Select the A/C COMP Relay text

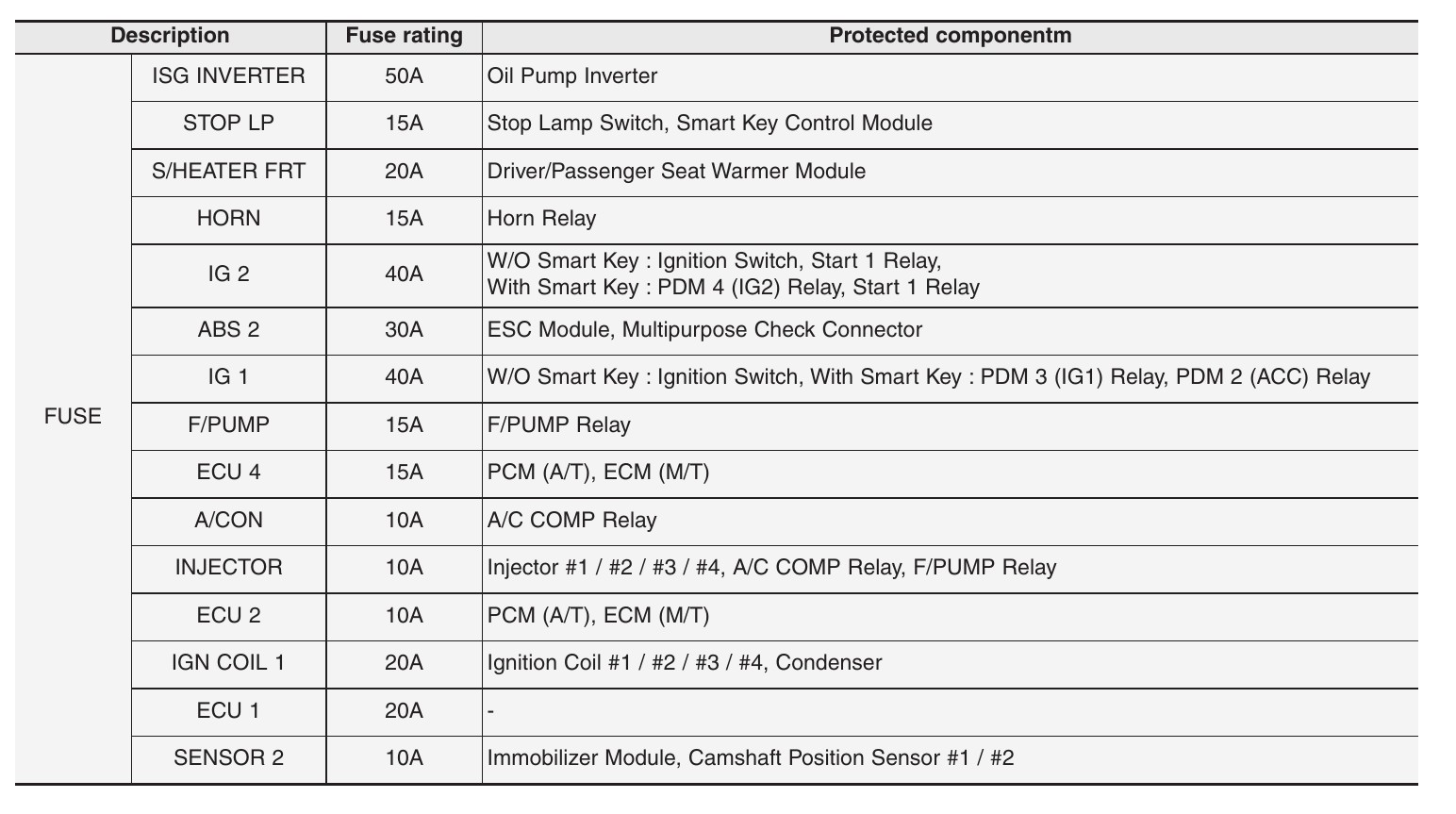point(572,521)
